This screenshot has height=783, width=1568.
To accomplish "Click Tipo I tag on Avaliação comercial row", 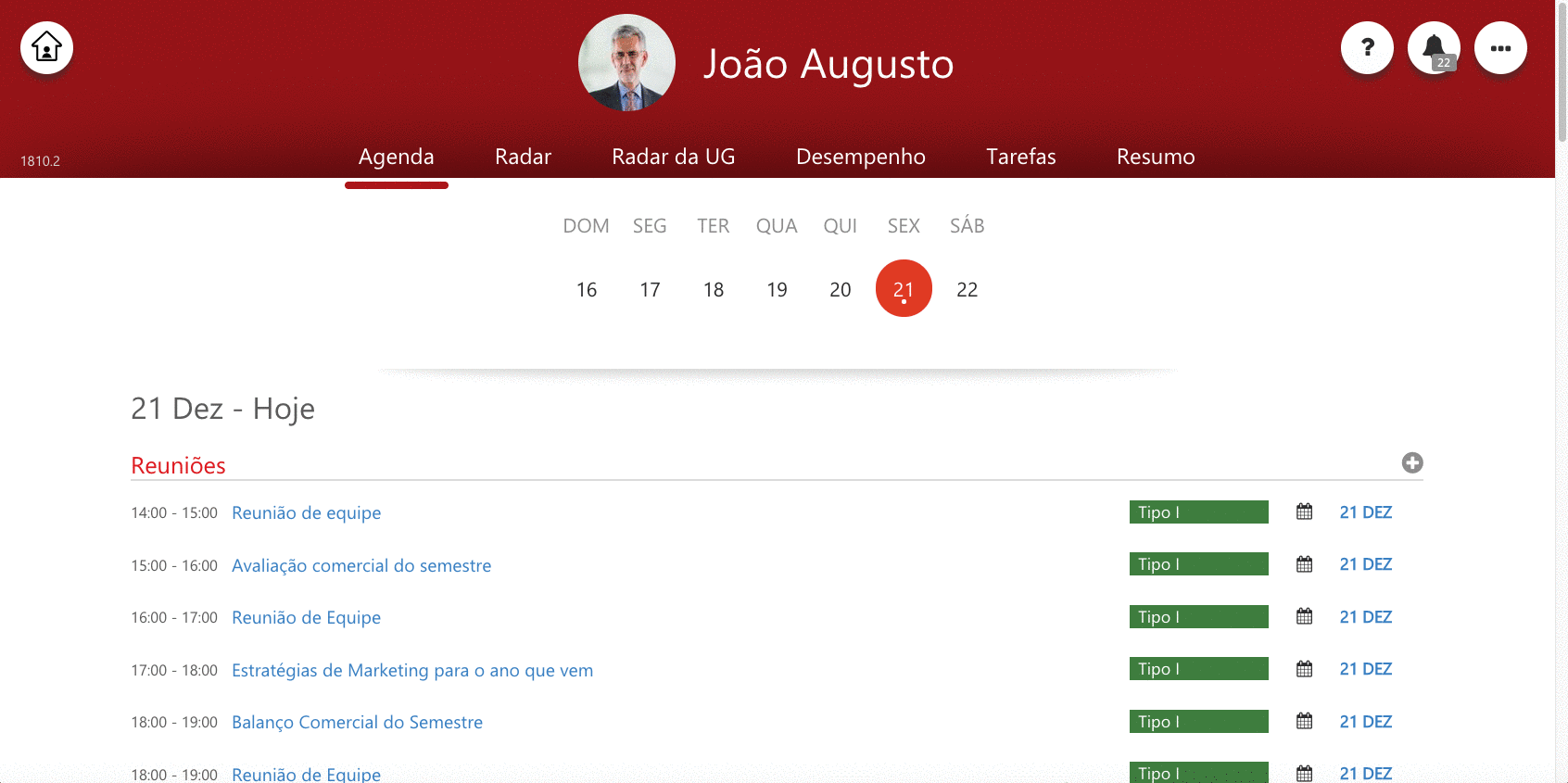I will (x=1199, y=563).
